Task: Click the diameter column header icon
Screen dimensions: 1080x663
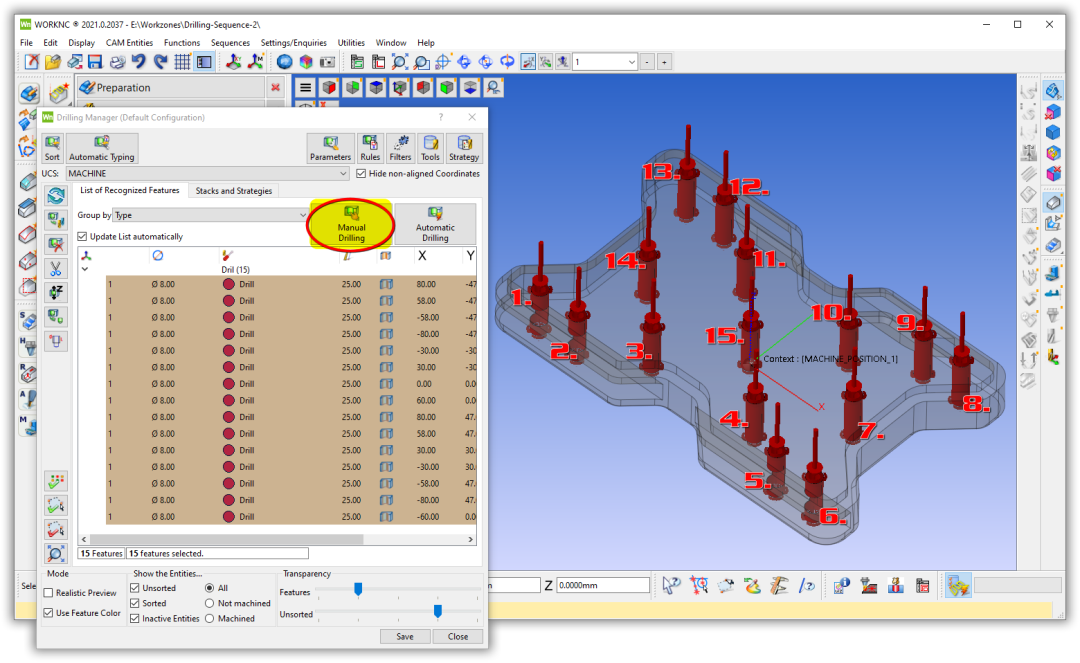Action: coord(158,255)
